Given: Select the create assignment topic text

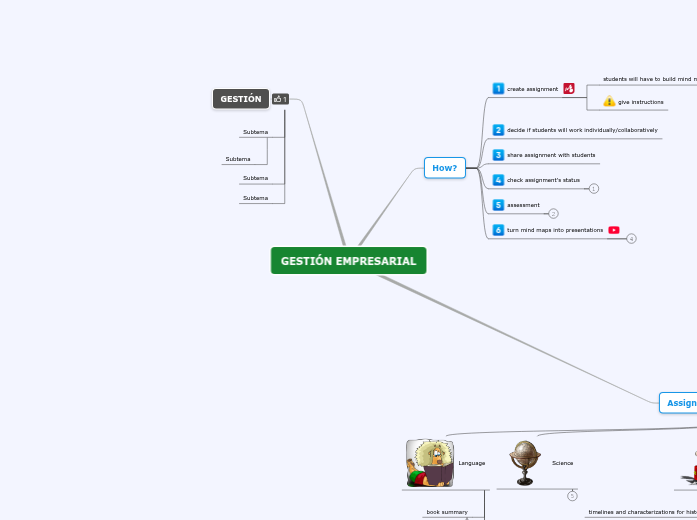Looking at the screenshot, I should pyautogui.click(x=533, y=89).
